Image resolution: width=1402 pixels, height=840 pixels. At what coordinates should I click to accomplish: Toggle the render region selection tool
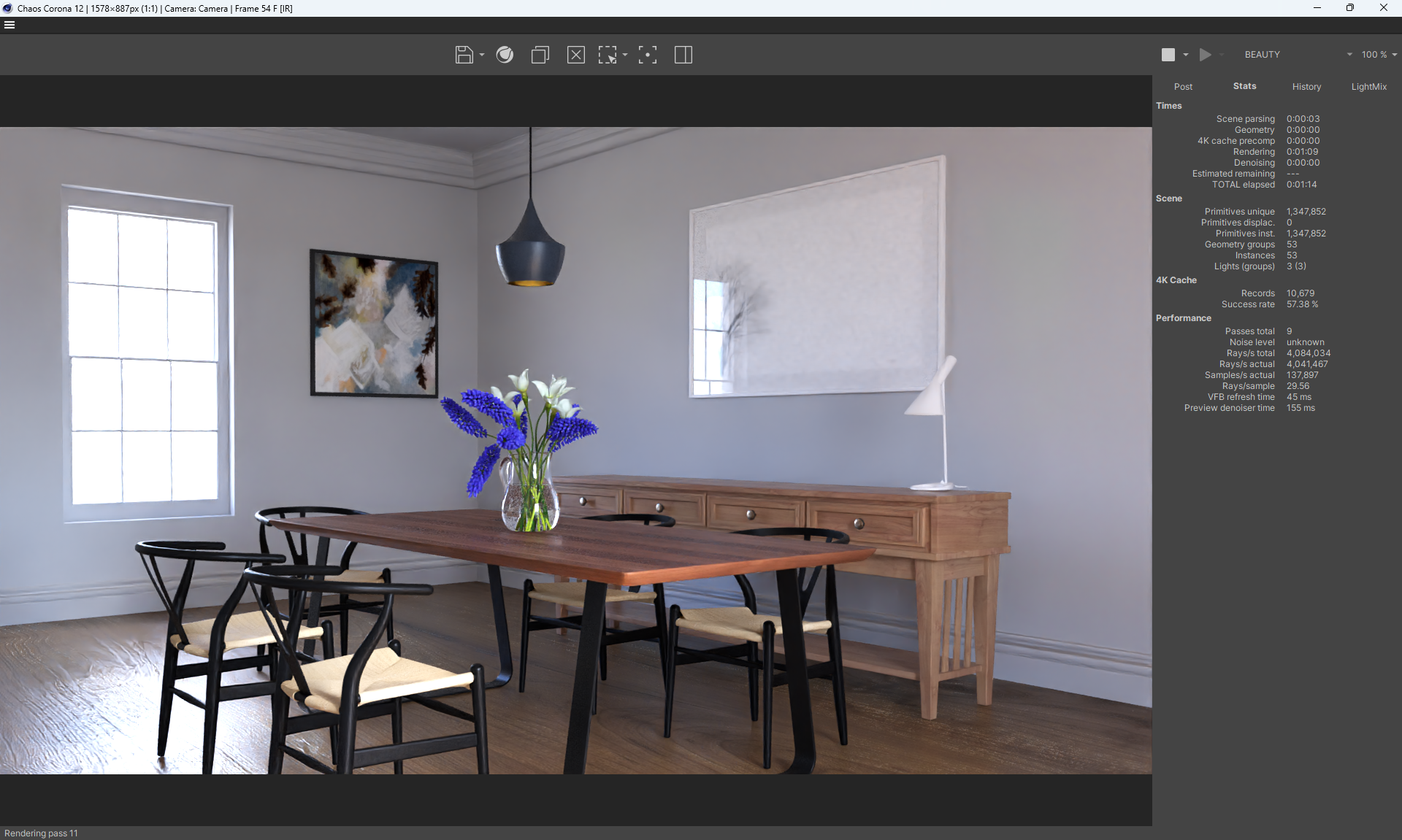click(x=608, y=55)
